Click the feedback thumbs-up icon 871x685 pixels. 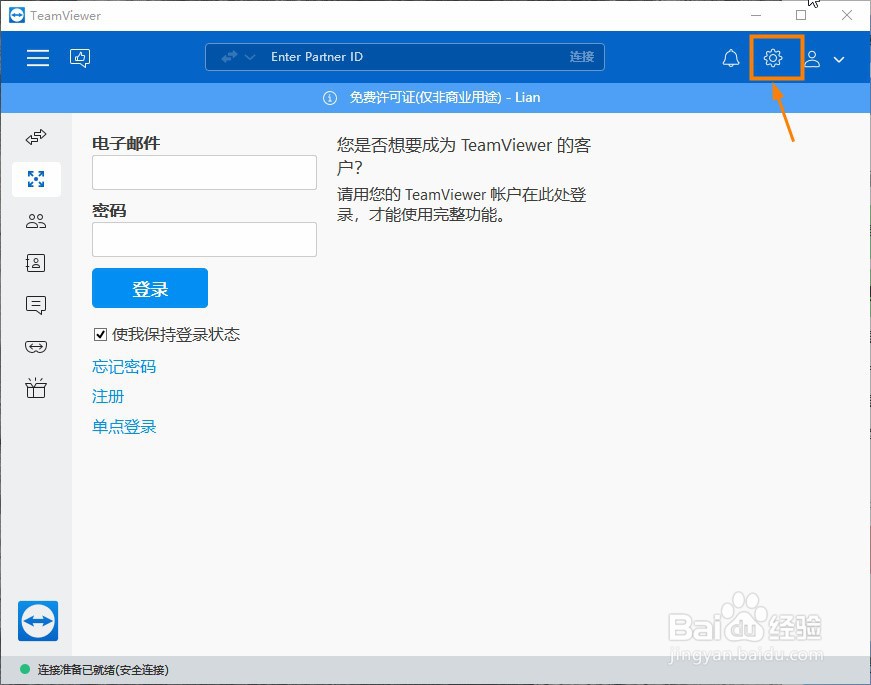pos(80,58)
